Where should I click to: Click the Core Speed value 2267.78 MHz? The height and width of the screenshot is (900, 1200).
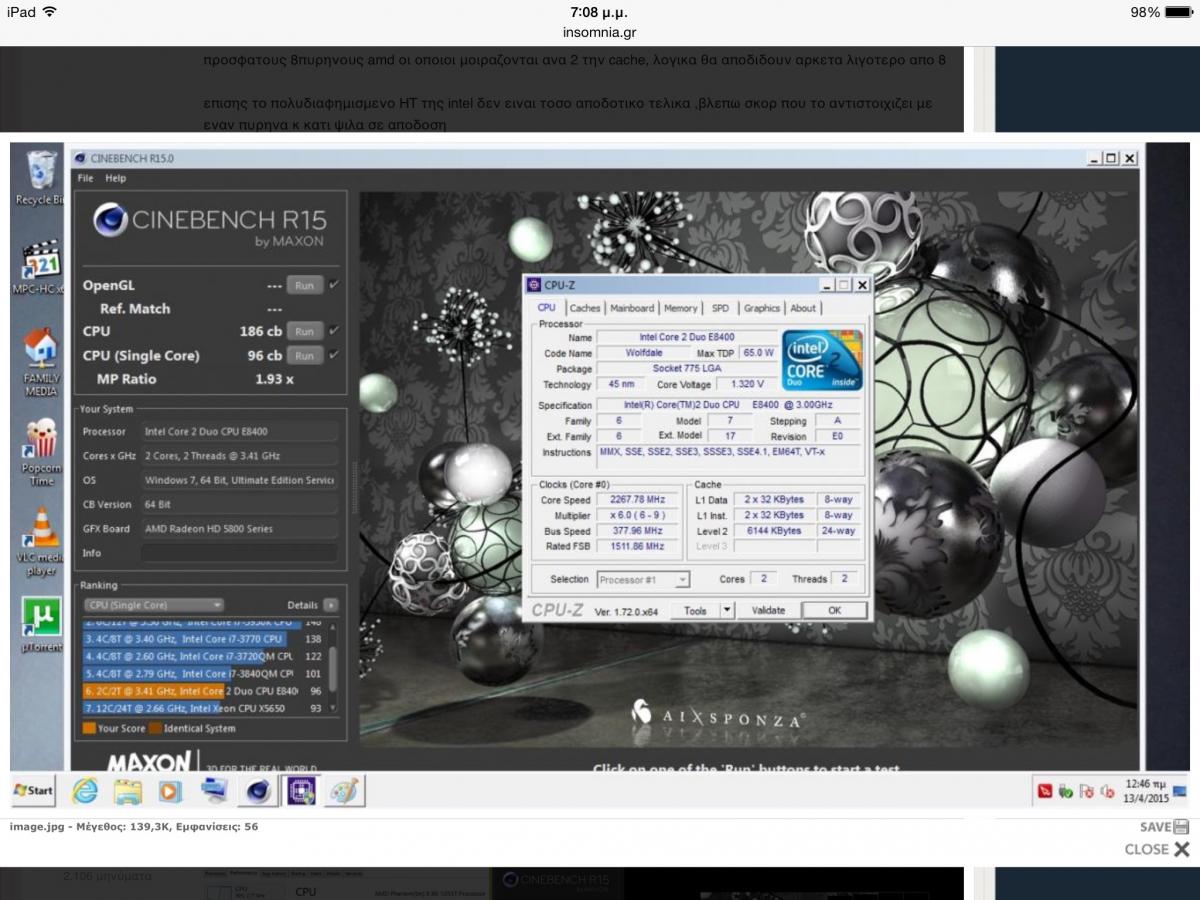pos(639,499)
